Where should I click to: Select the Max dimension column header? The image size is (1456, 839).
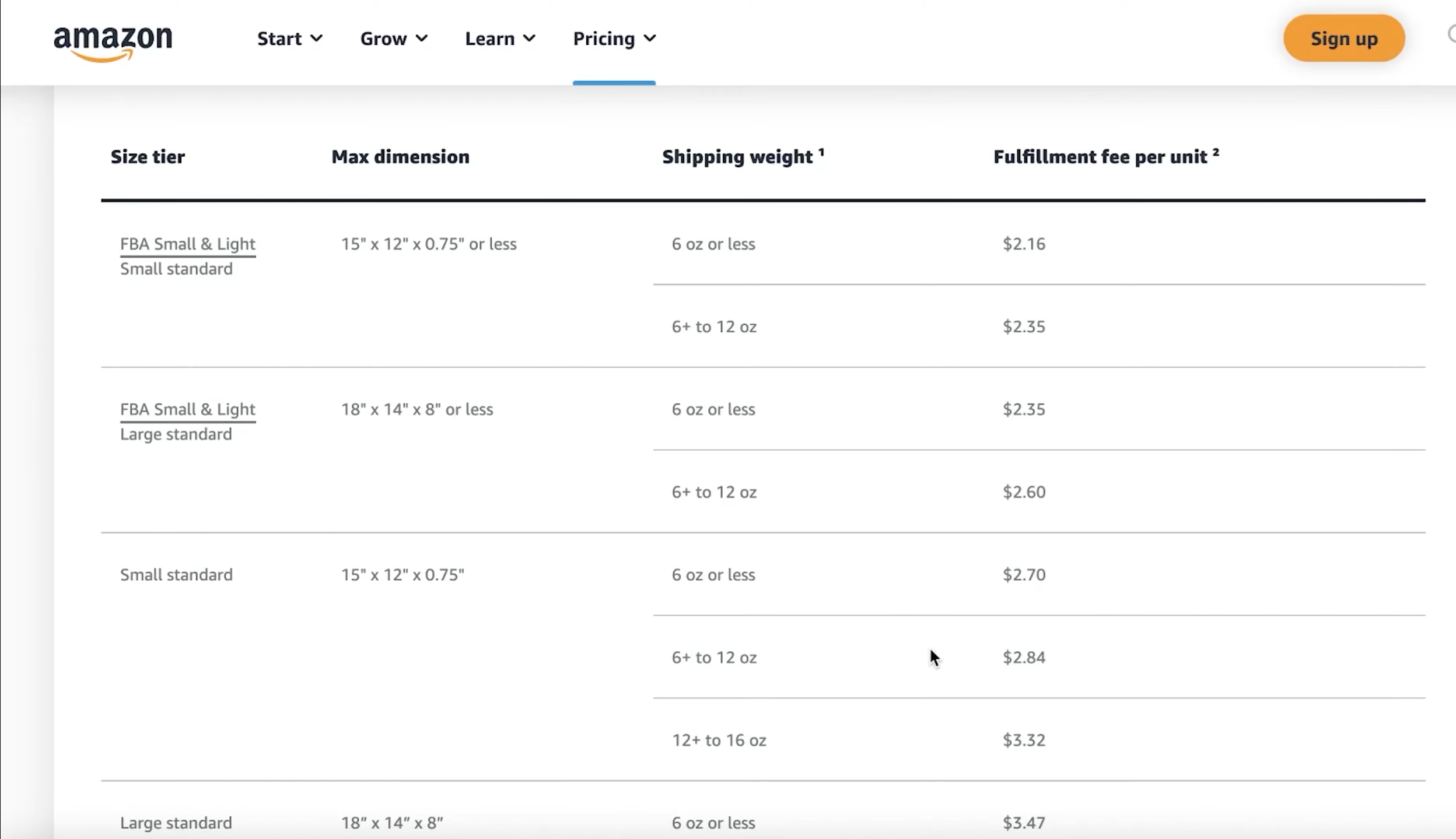tap(400, 157)
